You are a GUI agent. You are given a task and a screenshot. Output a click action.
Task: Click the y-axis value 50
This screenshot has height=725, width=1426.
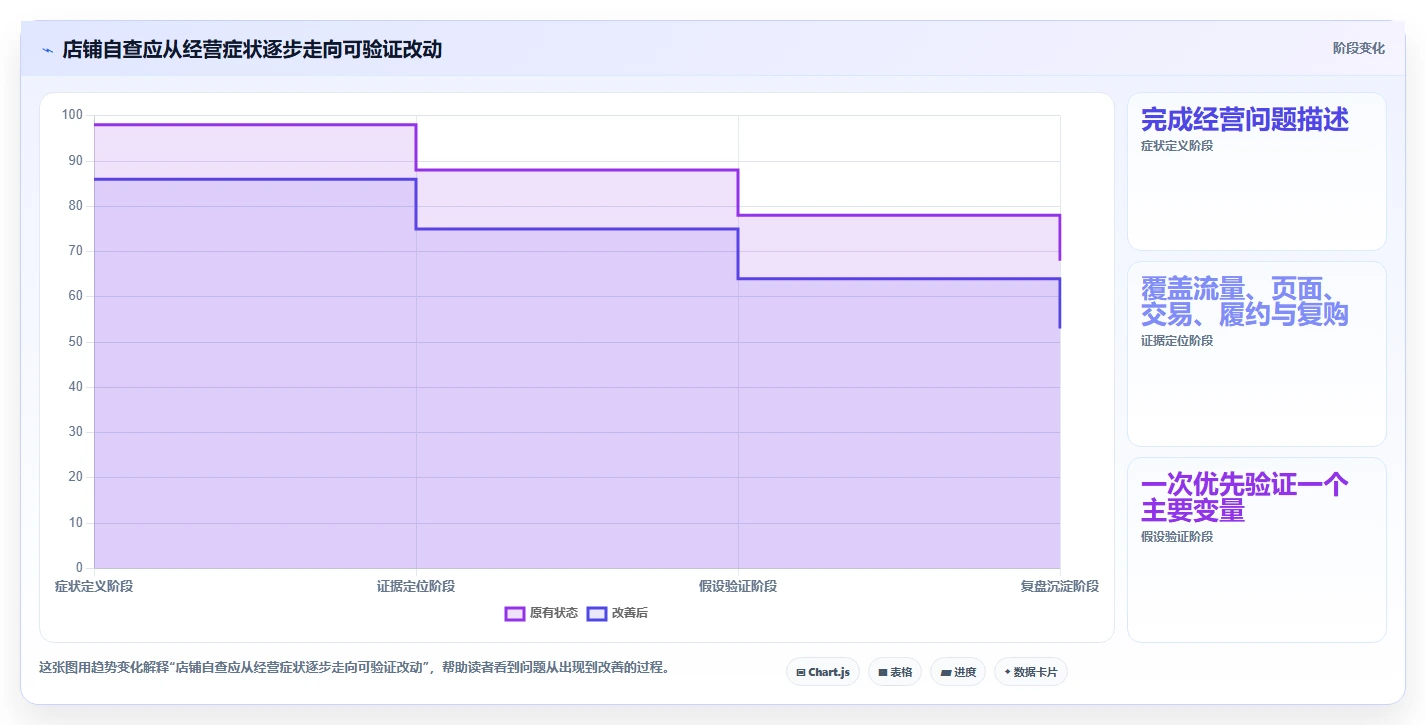(75, 342)
